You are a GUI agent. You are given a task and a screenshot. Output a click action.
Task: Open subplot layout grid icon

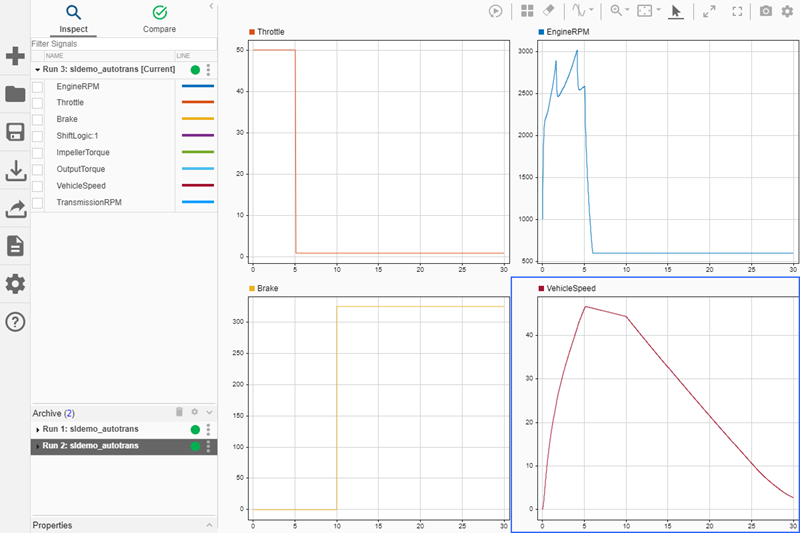(527, 11)
